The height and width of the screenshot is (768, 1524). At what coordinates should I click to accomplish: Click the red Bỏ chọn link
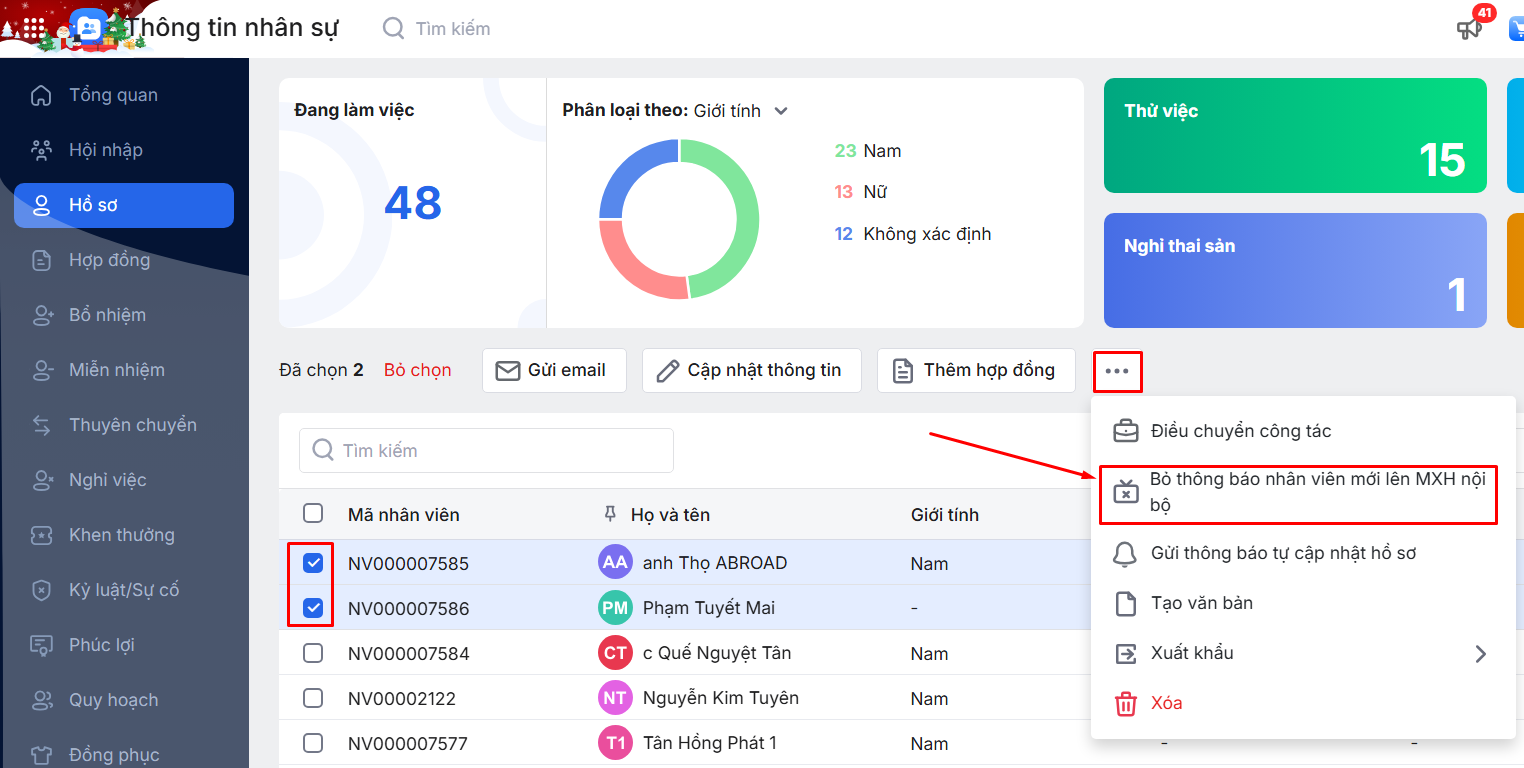(x=417, y=370)
